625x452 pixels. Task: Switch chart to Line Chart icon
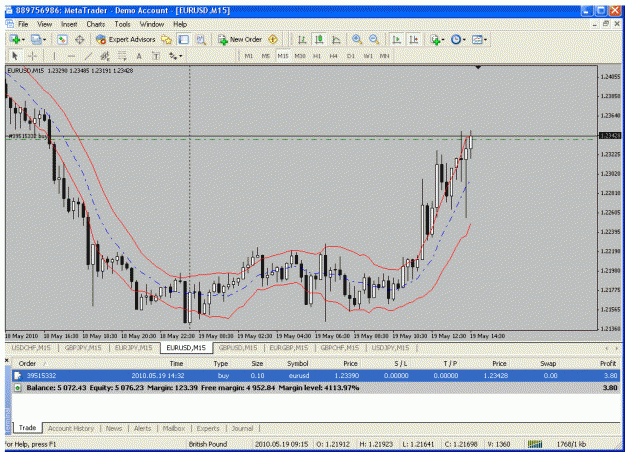(x=336, y=39)
